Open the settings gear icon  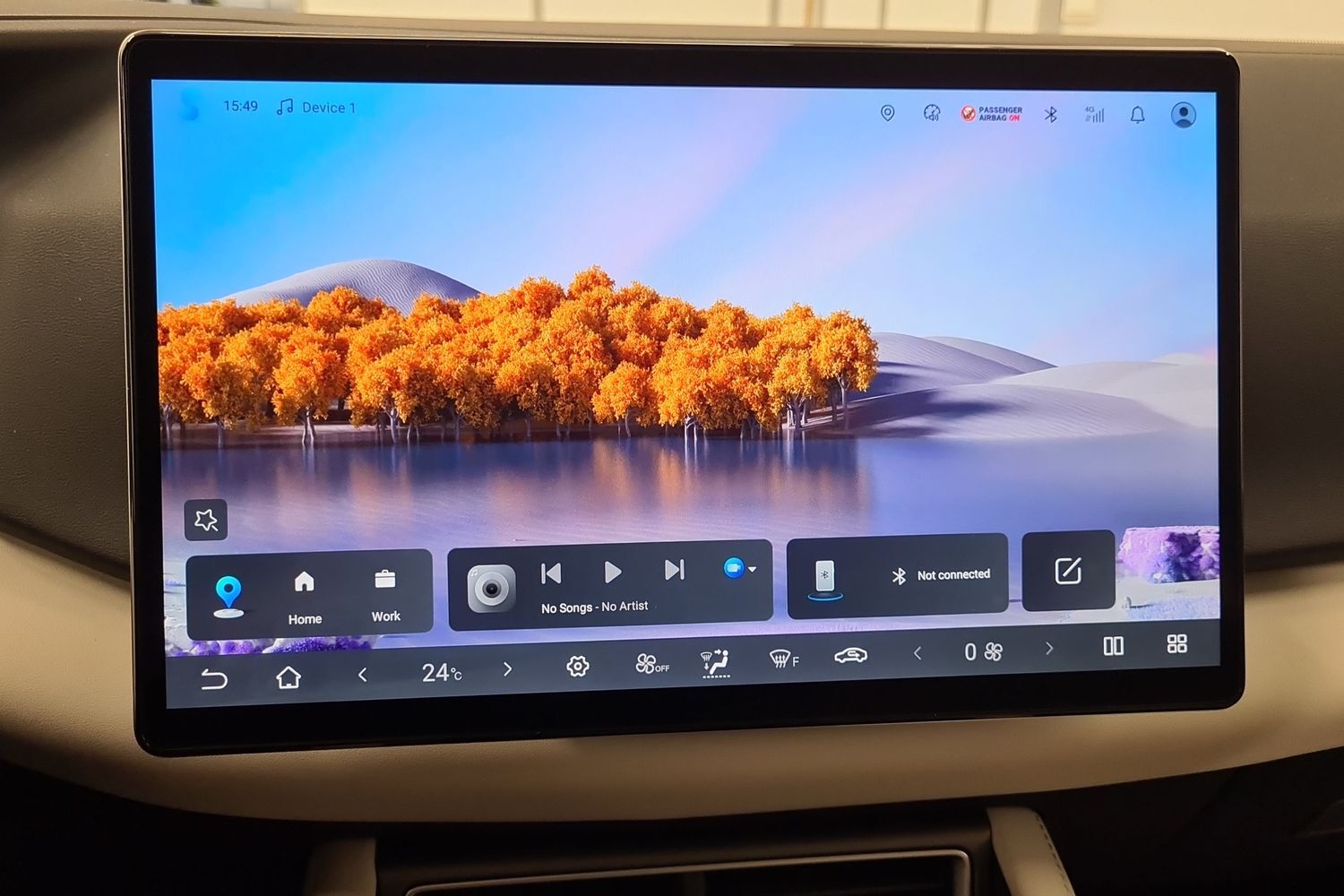[578, 667]
